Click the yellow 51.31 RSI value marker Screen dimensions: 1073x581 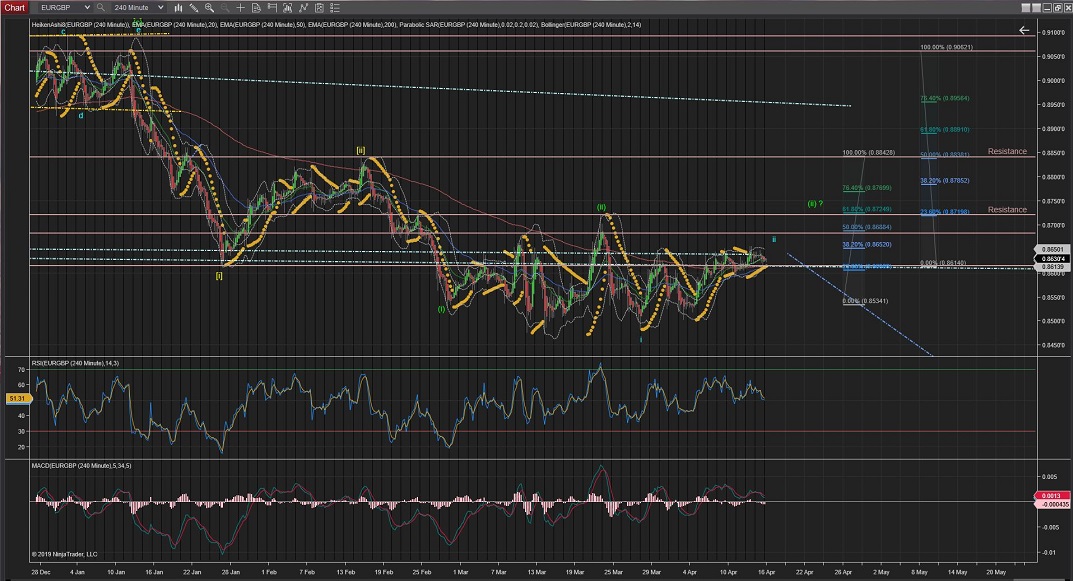click(x=17, y=398)
